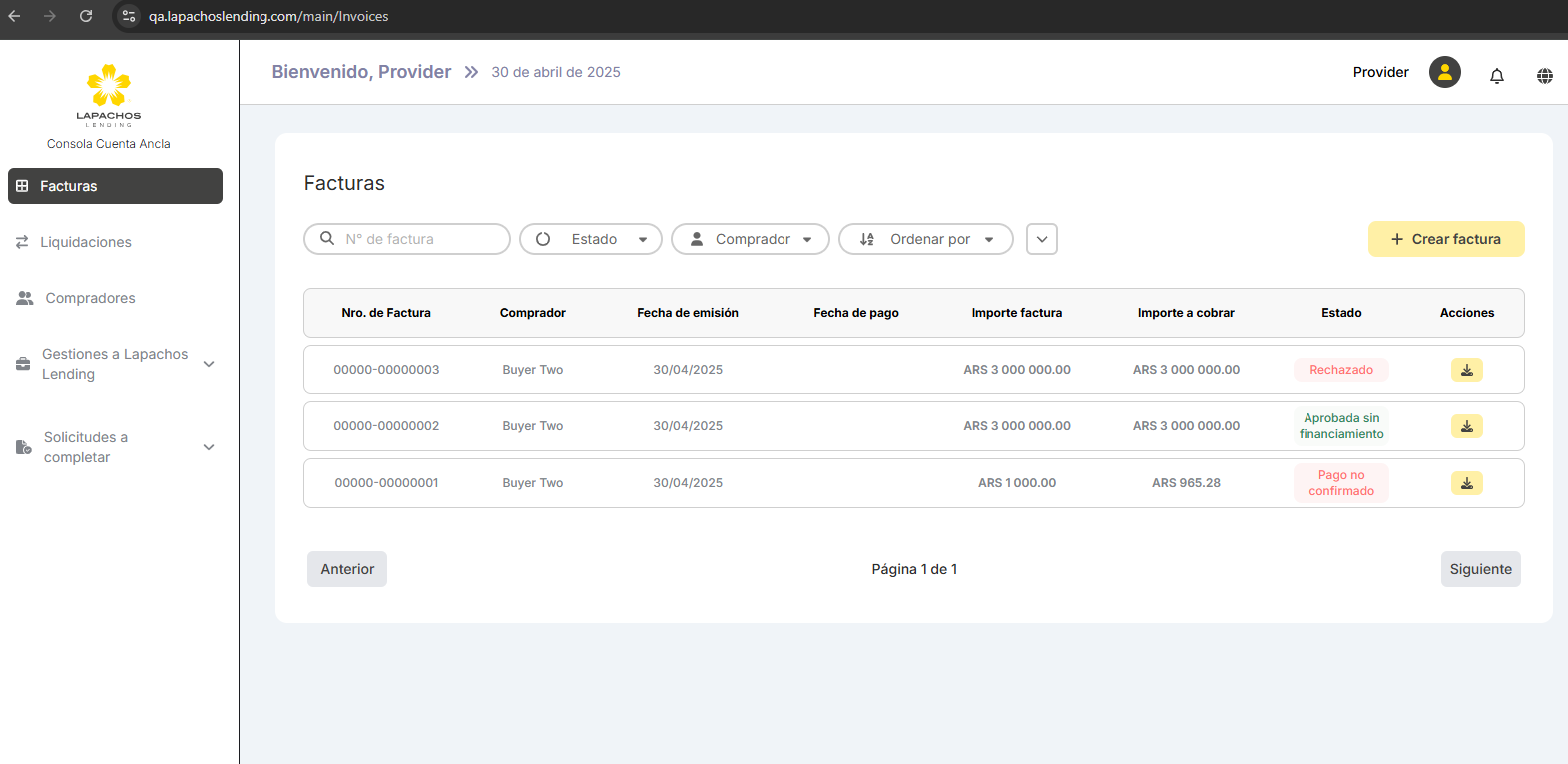Open the notifications bell
The image size is (1568, 764).
[1496, 76]
